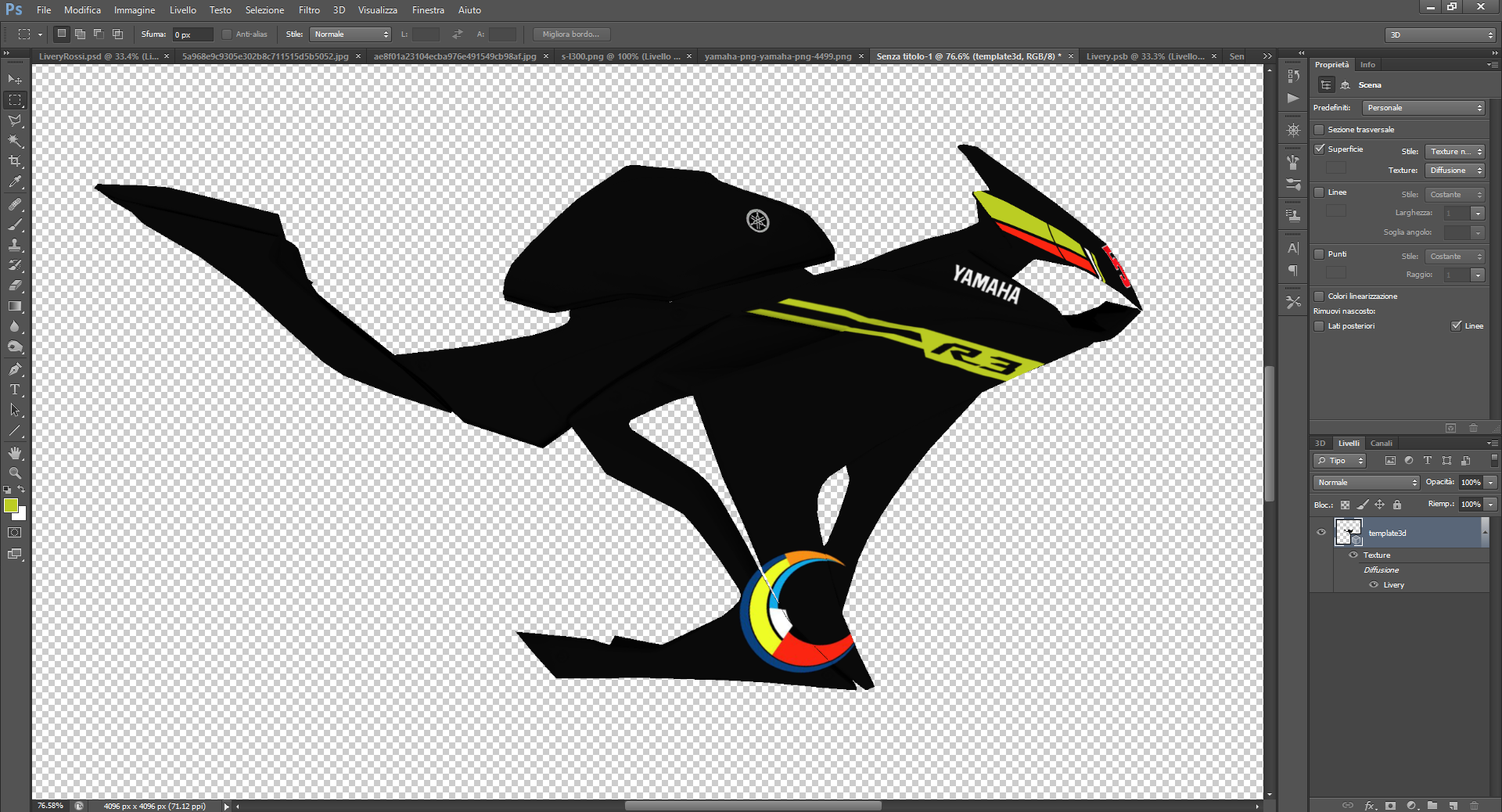Screen dimensions: 1502x812
Task: Open the Texture Diffusione dropdown
Action: (x=1455, y=171)
